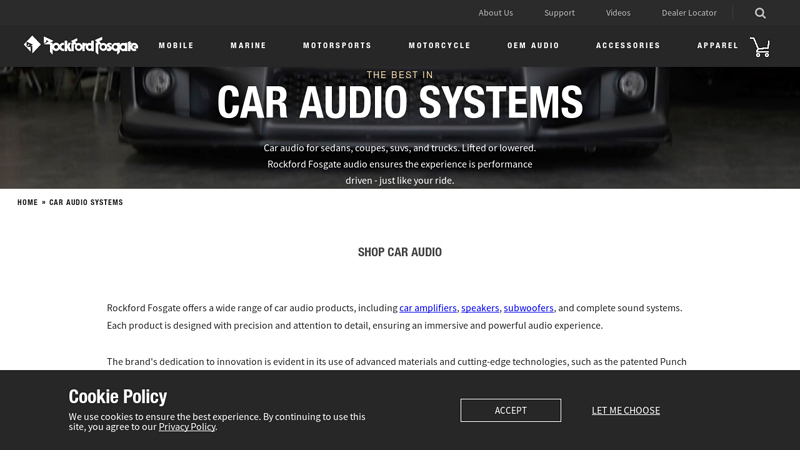Select the Apparel menu item
800x450 pixels.
pos(717,45)
